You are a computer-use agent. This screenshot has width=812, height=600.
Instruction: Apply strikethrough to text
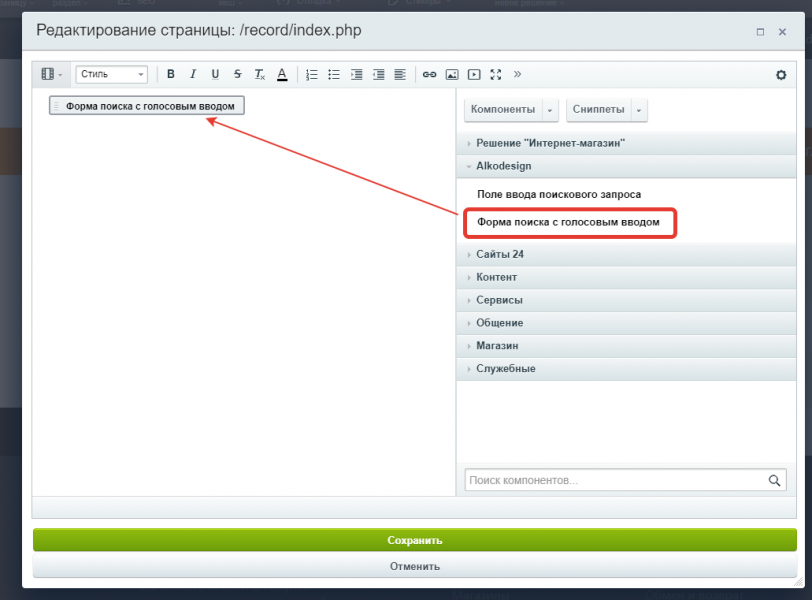click(x=237, y=74)
